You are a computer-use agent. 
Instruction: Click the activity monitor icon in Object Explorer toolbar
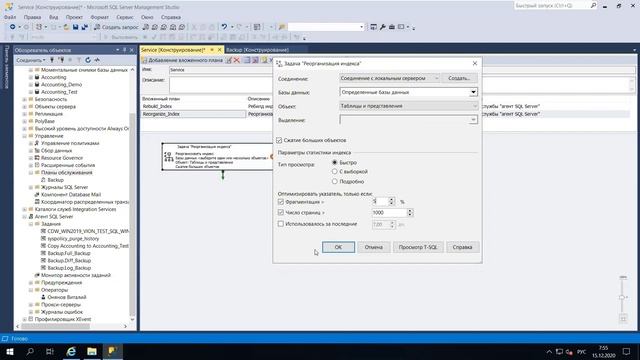pyautogui.click(x=97, y=60)
